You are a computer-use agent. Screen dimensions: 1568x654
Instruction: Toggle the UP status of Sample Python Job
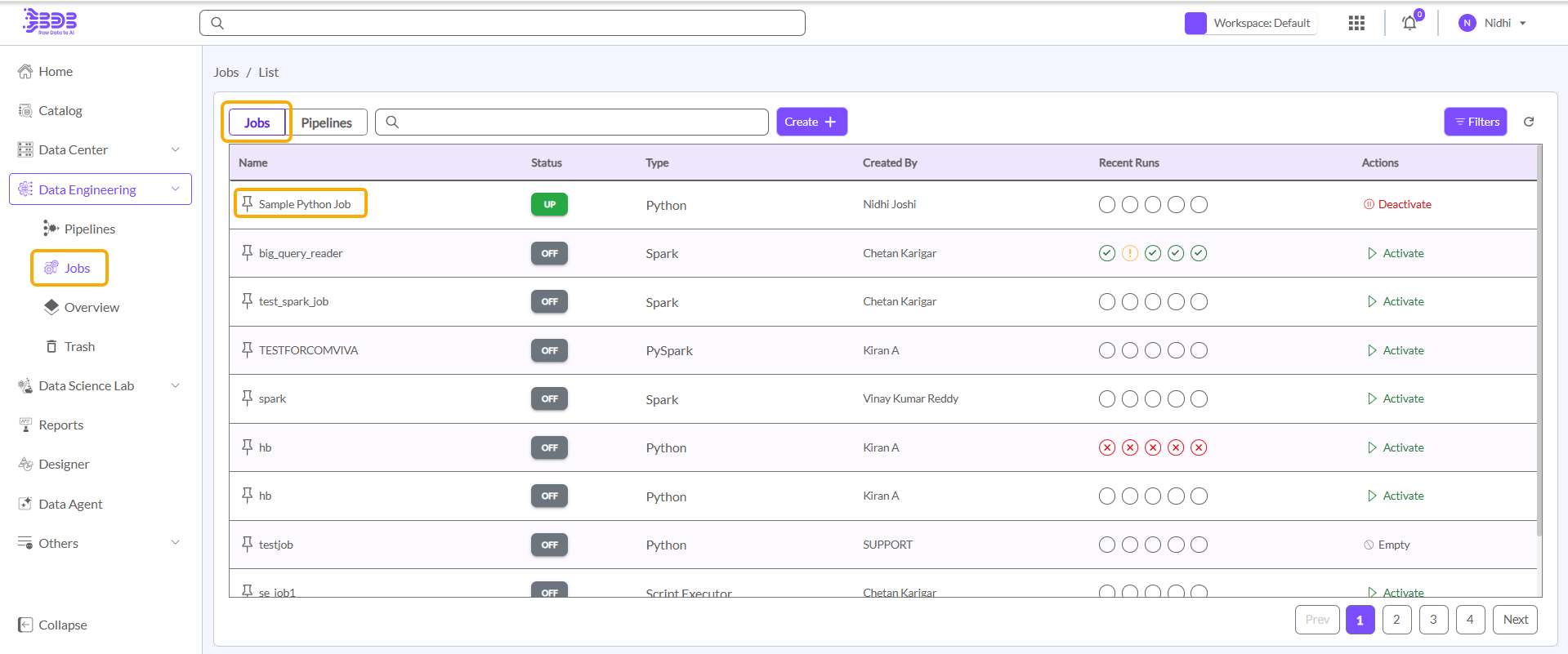click(x=549, y=204)
